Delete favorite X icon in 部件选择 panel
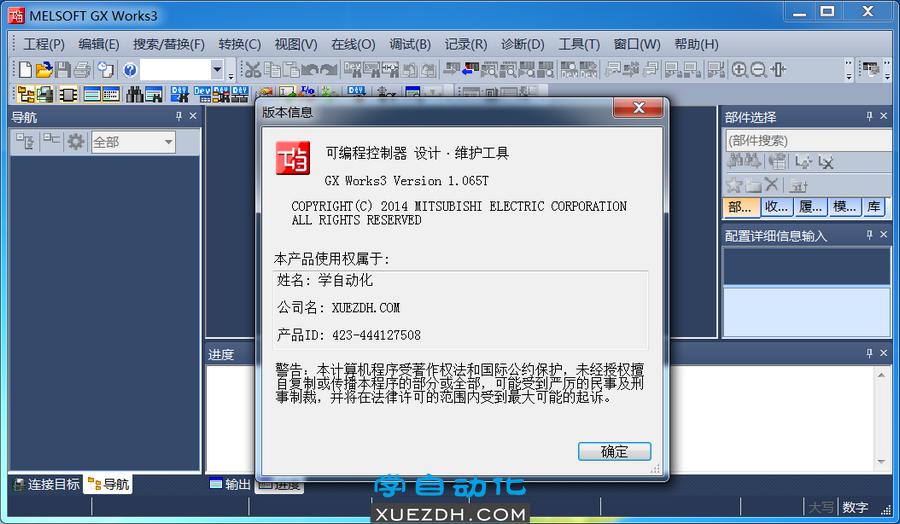The image size is (900, 524). click(x=771, y=185)
